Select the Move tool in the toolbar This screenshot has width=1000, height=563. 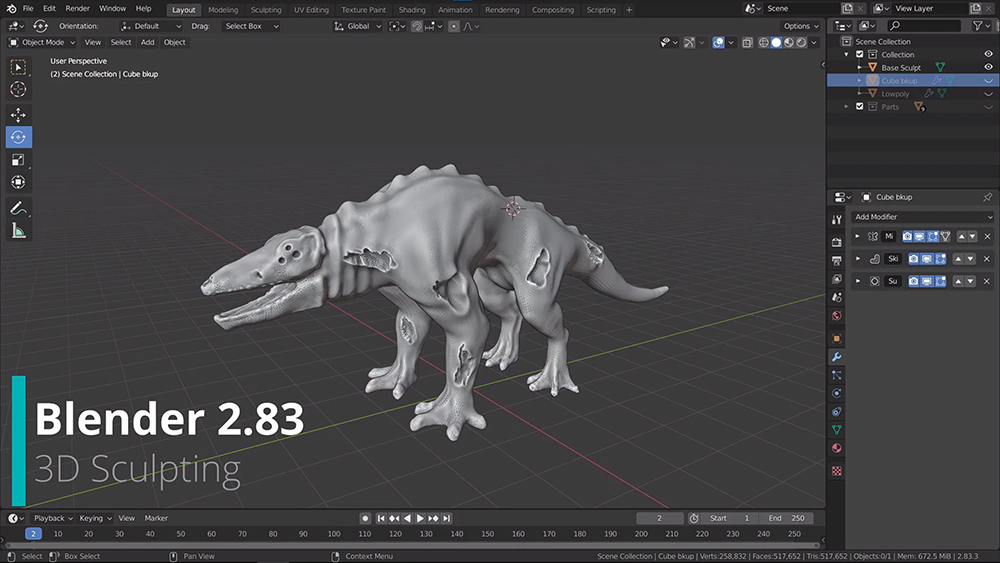point(18,115)
